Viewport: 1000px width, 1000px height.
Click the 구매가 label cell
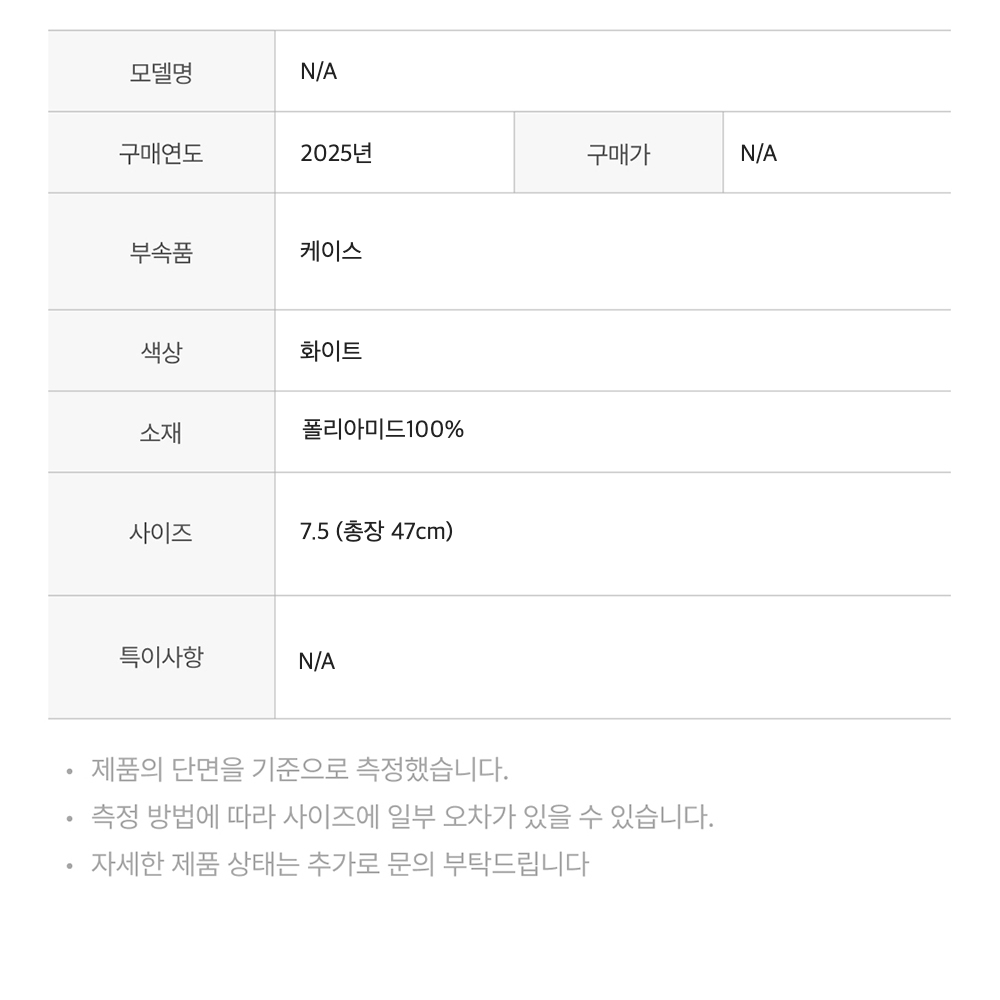click(619, 153)
